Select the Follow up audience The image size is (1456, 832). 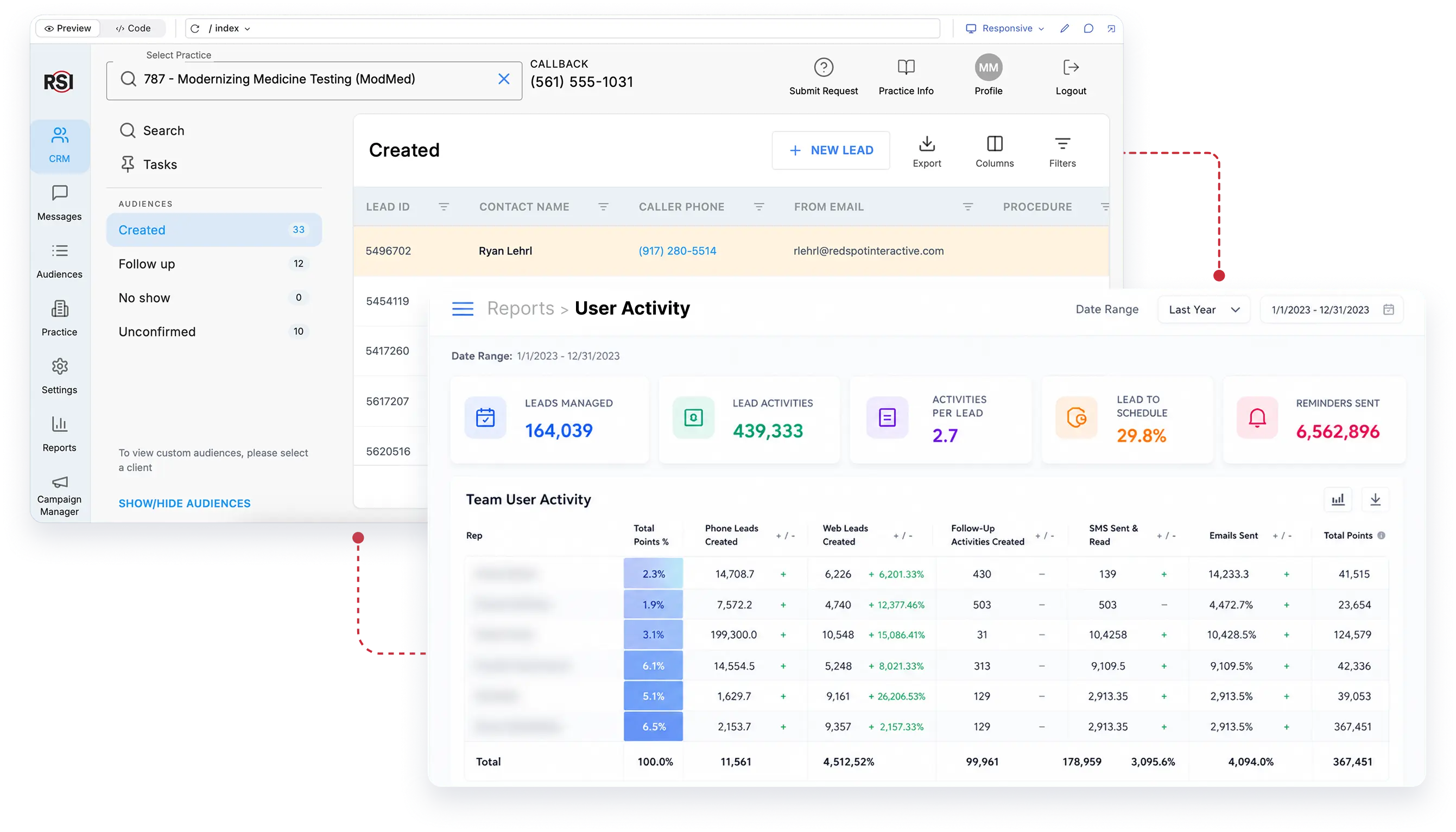(x=214, y=263)
